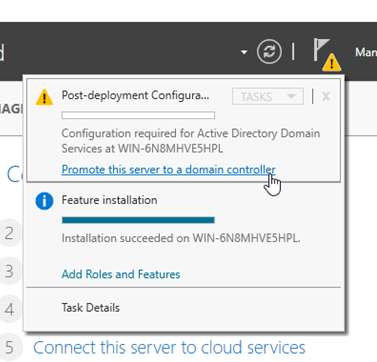The width and height of the screenshot is (377, 362).
Task: Click the filled Feature installation progress bar
Action: click(138, 220)
